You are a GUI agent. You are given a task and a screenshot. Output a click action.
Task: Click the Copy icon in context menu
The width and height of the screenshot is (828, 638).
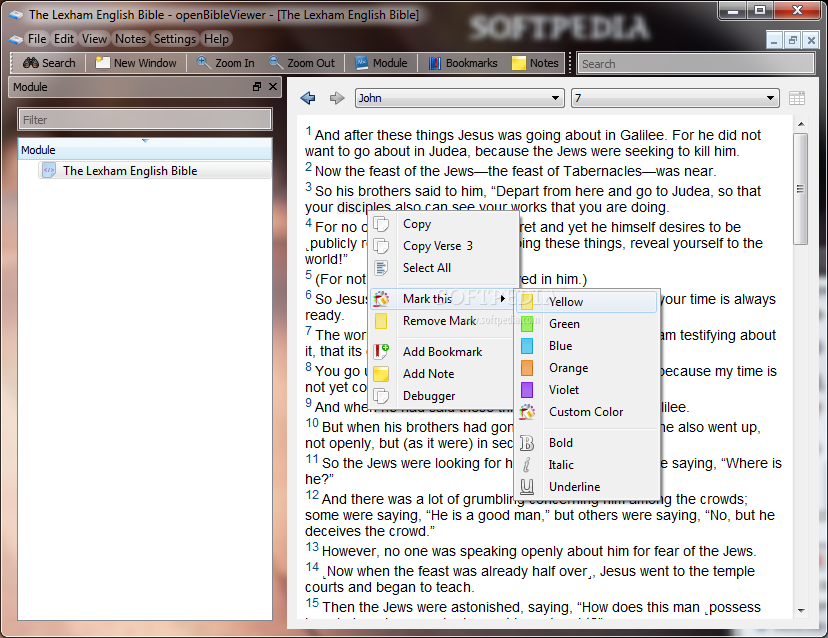381,224
